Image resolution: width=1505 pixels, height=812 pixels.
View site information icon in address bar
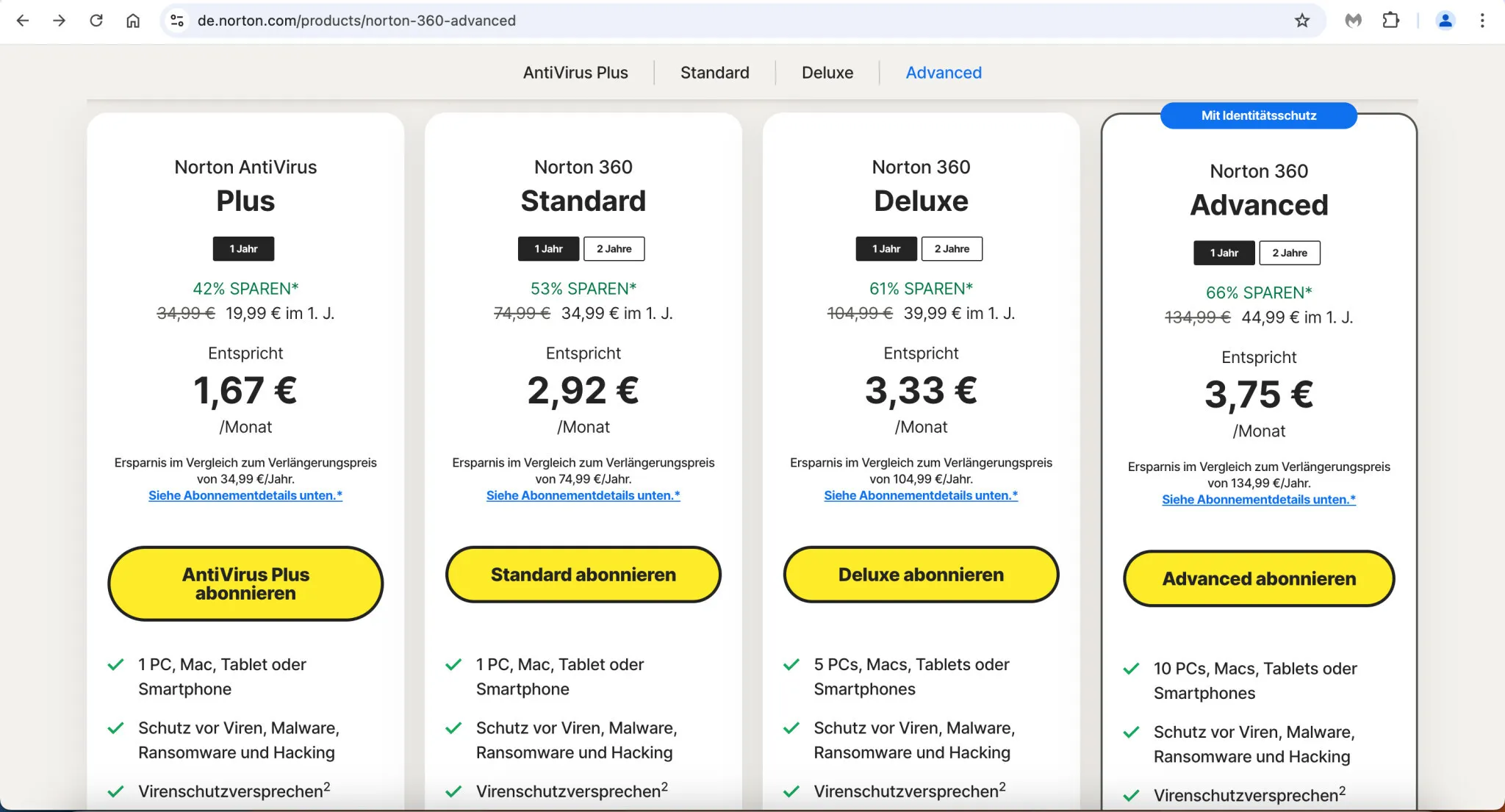(x=177, y=21)
